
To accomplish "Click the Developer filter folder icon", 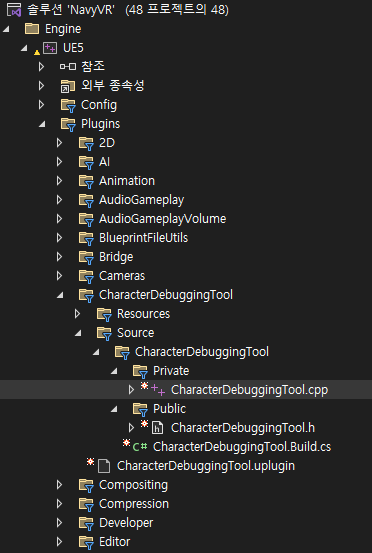I will (x=86, y=524).
